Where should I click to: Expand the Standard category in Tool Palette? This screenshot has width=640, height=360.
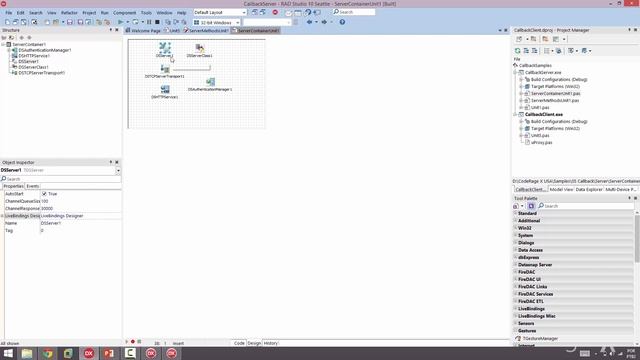tap(516, 213)
